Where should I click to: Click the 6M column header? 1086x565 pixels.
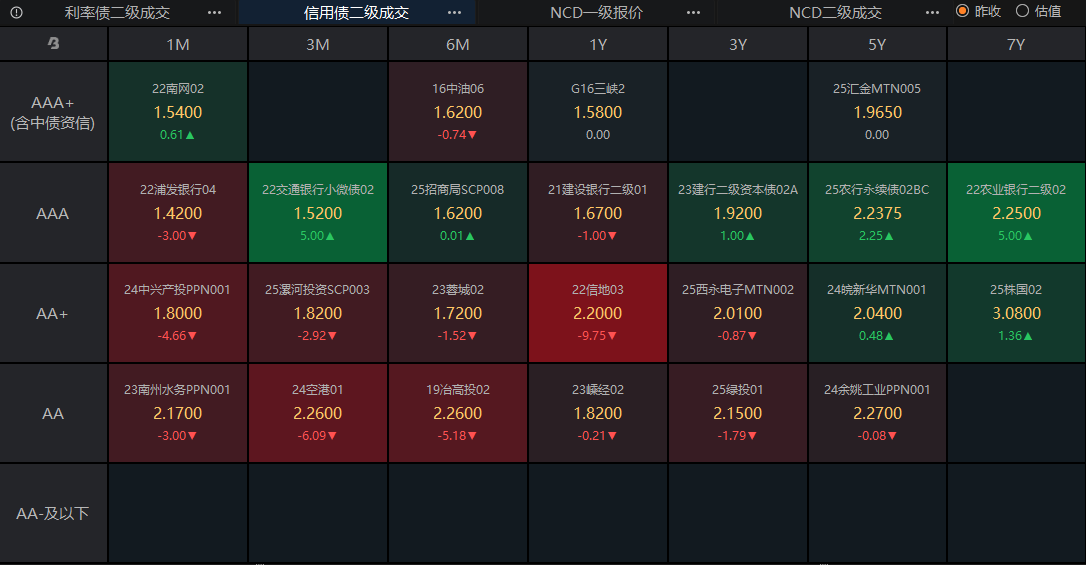pos(458,44)
